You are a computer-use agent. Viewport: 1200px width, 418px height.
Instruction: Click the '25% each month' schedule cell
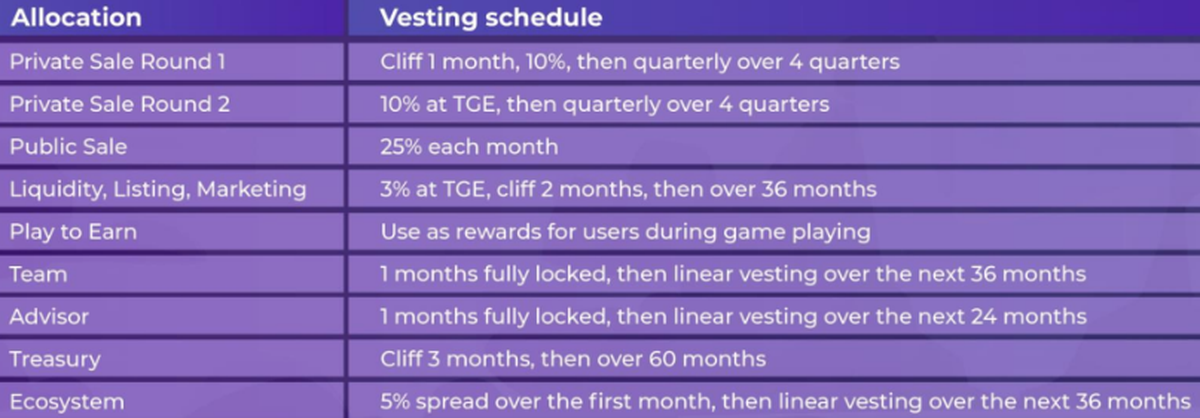pyautogui.click(x=469, y=147)
